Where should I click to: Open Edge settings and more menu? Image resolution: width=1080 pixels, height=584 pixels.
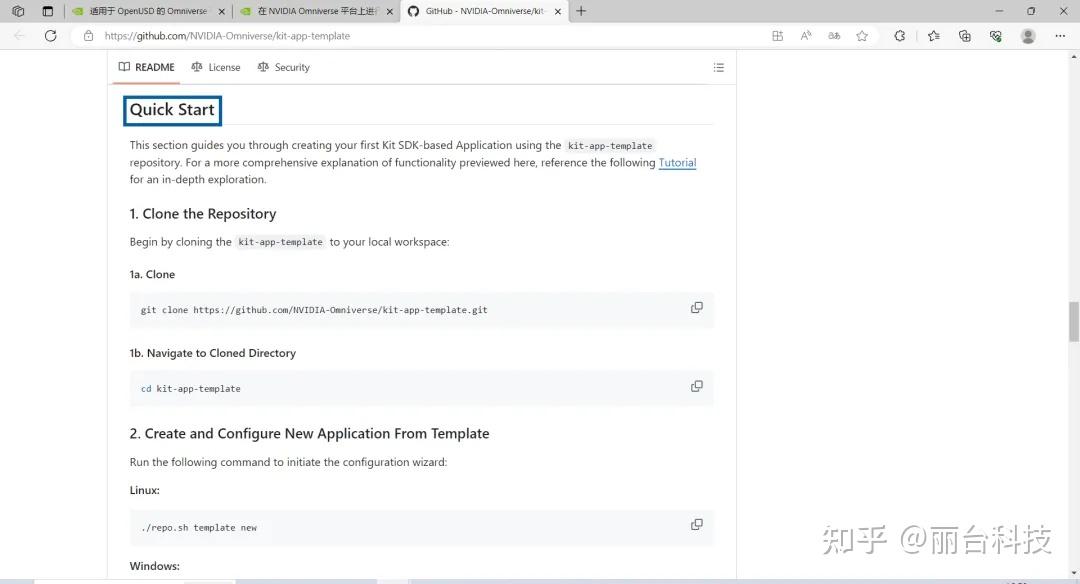pyautogui.click(x=1060, y=36)
